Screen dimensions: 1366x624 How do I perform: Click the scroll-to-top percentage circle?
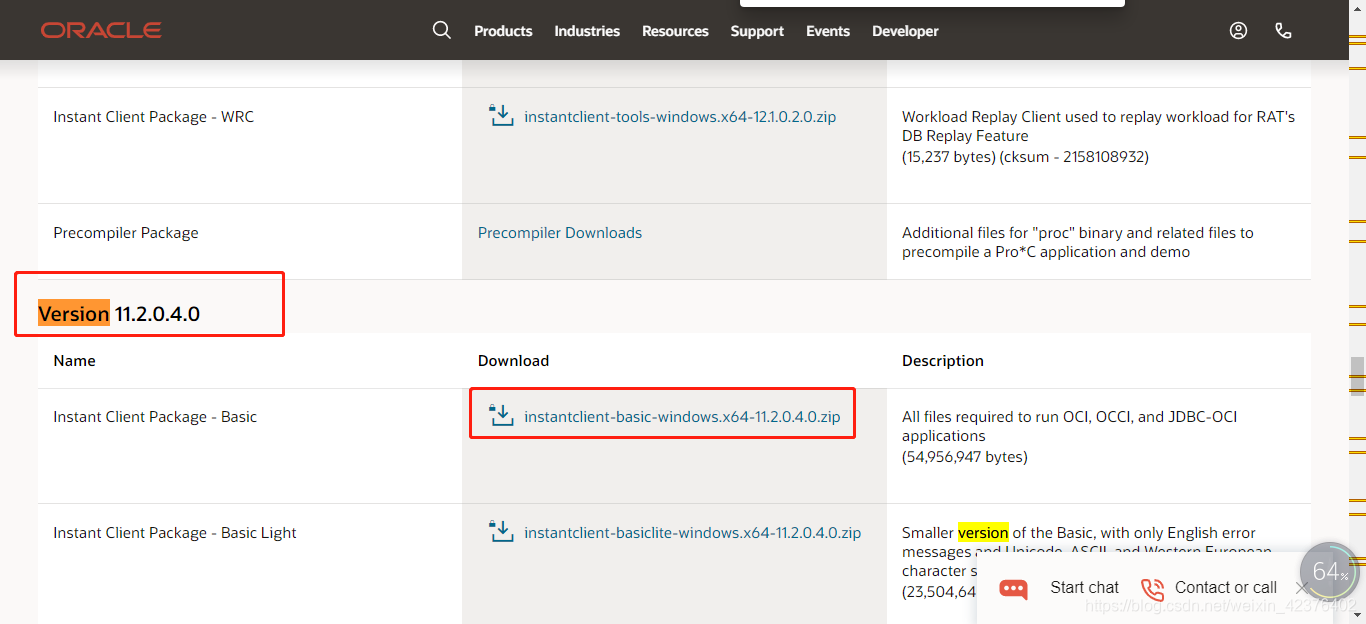1329,572
